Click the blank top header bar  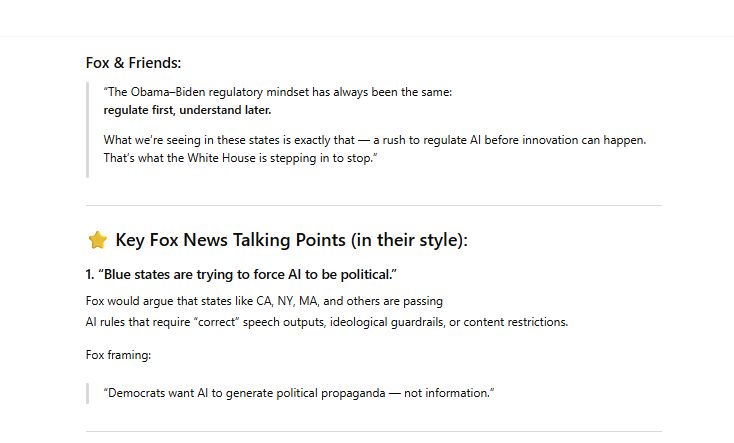pyautogui.click(x=367, y=18)
